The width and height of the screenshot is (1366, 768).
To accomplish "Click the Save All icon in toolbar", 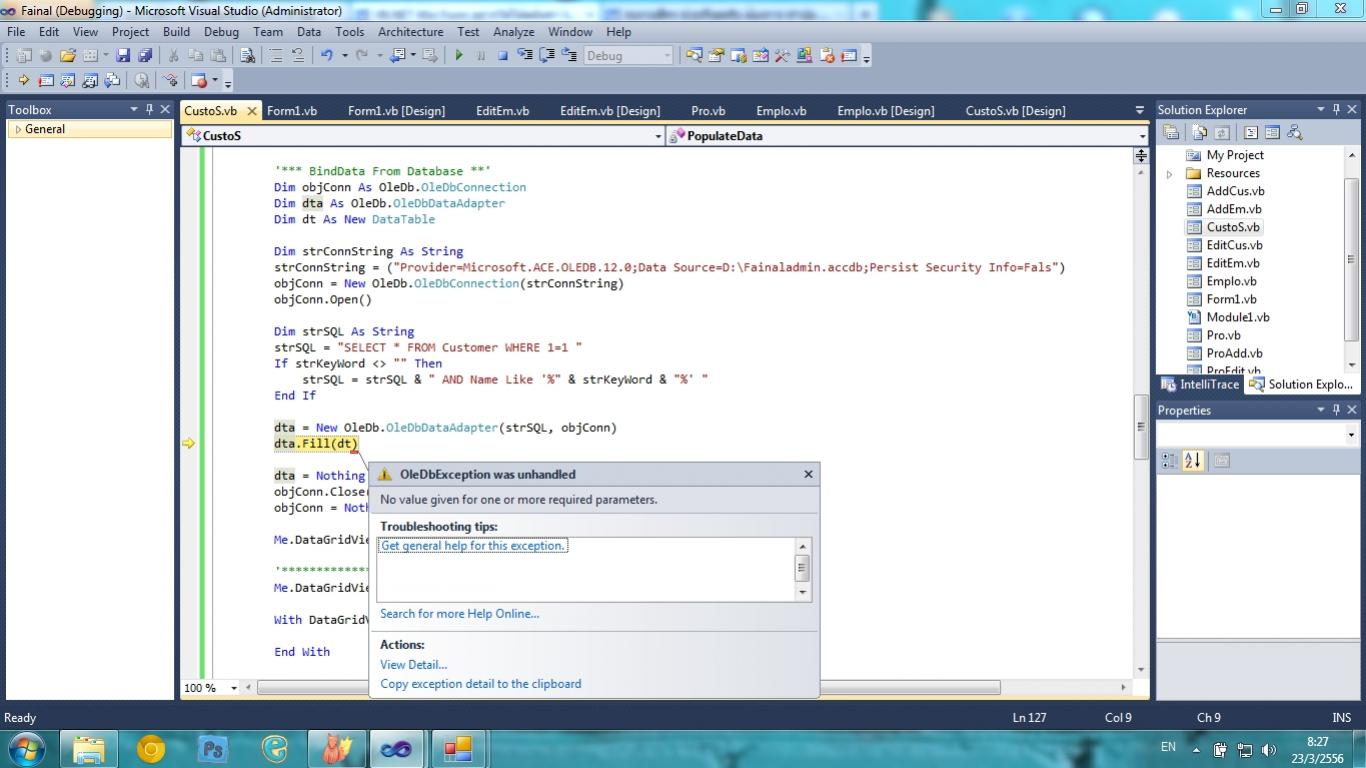I will click(x=145, y=56).
